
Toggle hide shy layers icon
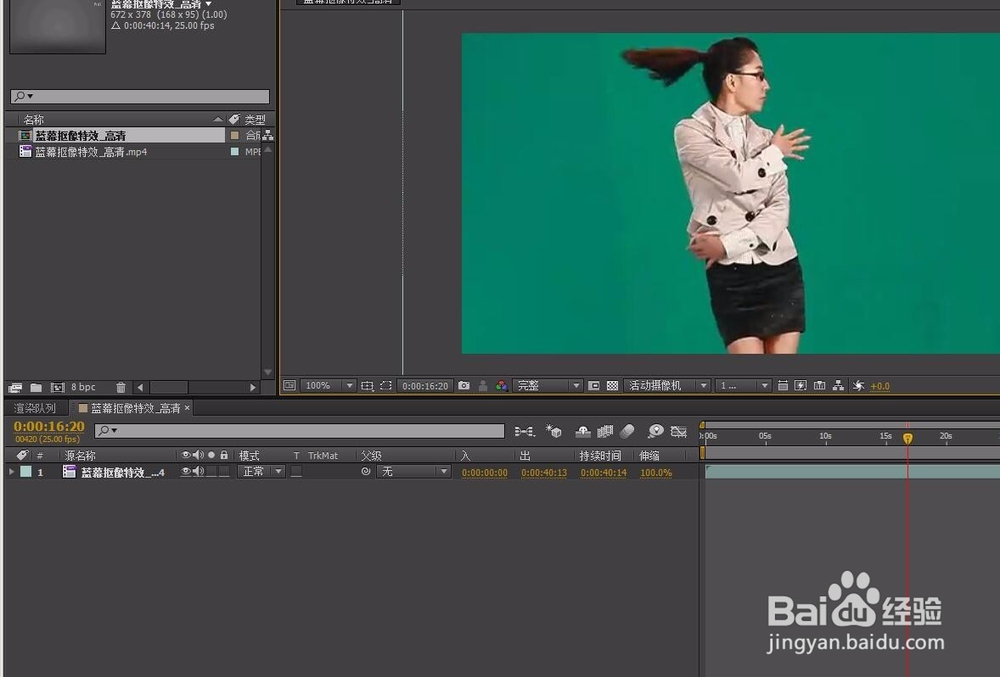point(583,432)
